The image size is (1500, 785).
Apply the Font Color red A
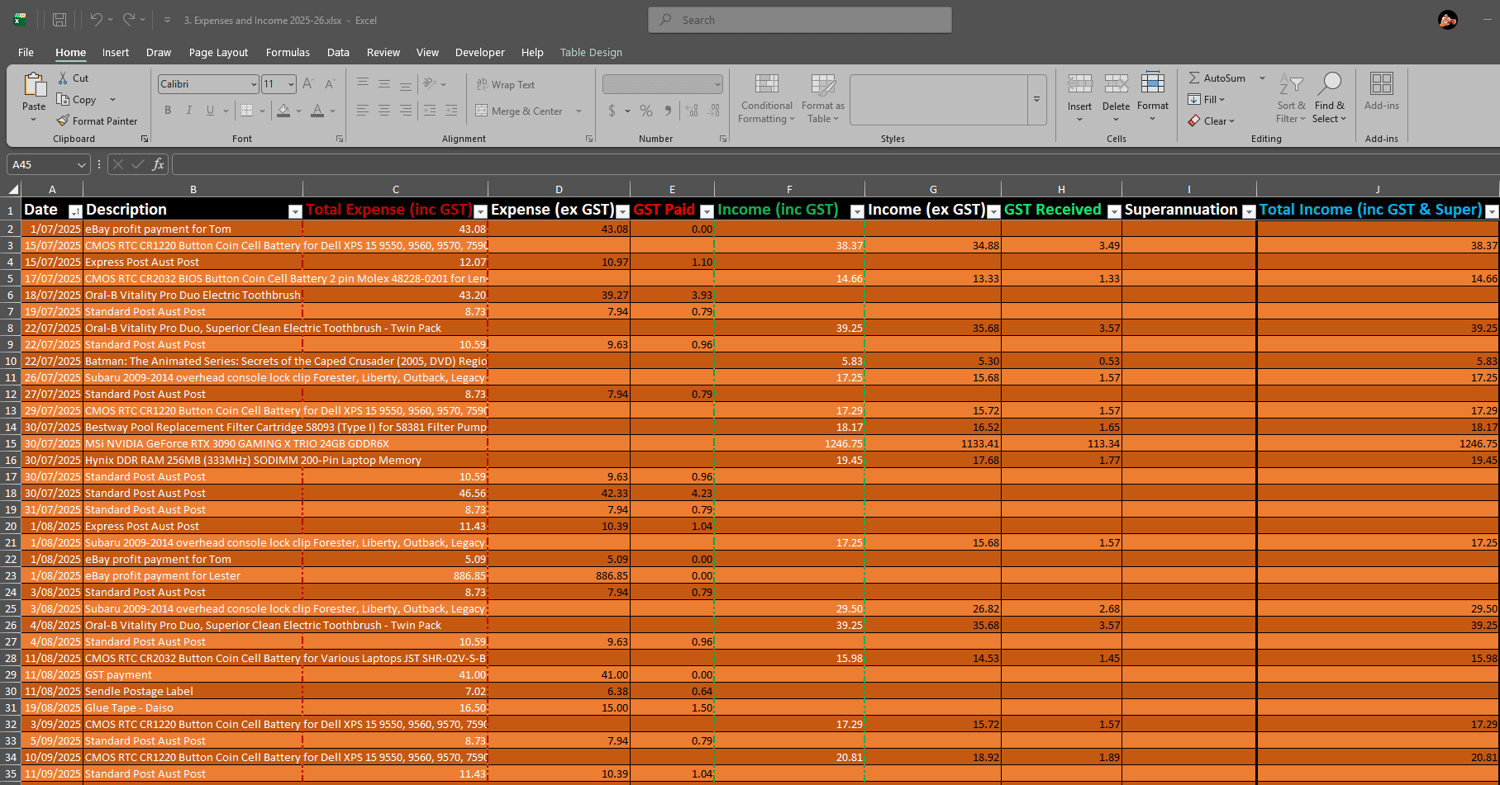click(317, 111)
